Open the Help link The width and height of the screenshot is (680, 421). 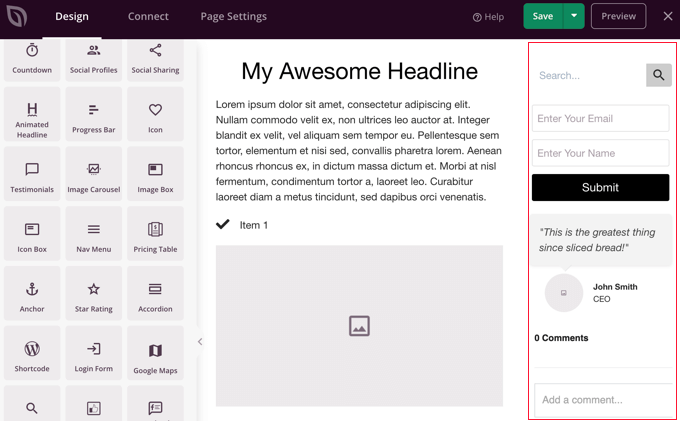488,17
